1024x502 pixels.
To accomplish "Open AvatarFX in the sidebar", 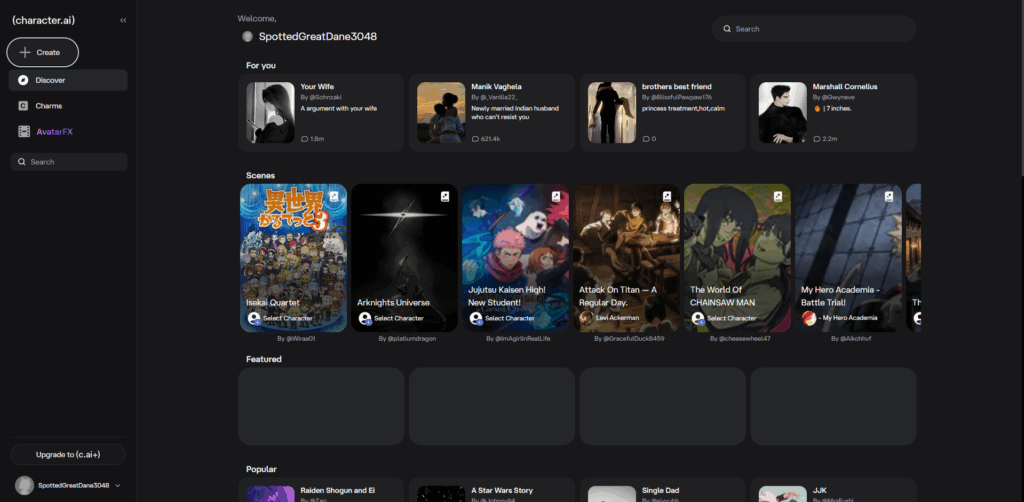I will (x=68, y=132).
